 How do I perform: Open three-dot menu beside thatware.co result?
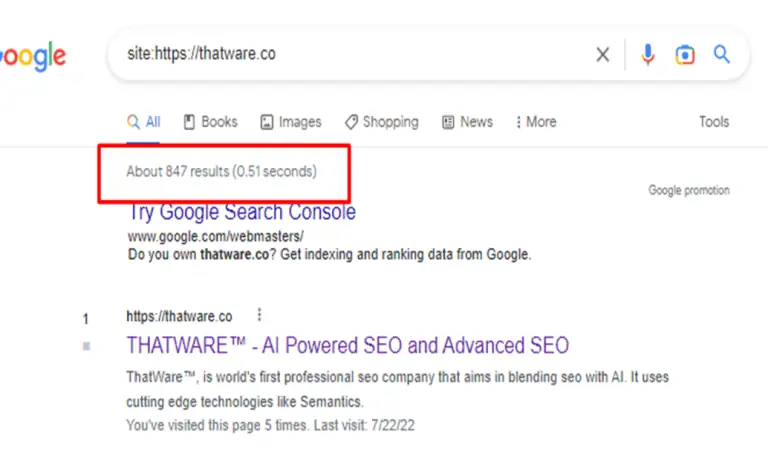[259, 315]
